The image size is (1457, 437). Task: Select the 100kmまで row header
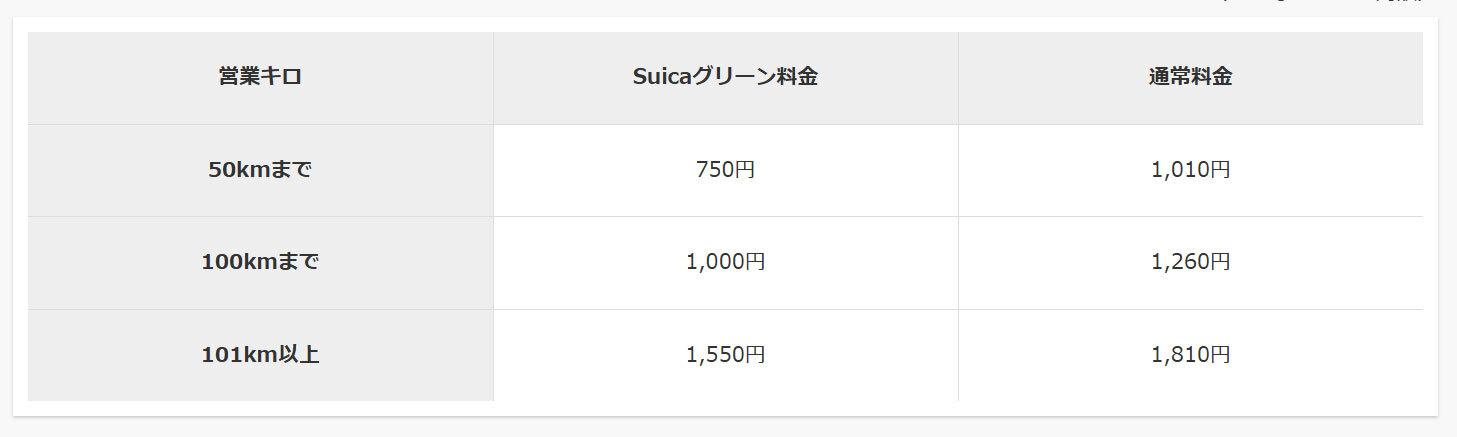pos(260,262)
